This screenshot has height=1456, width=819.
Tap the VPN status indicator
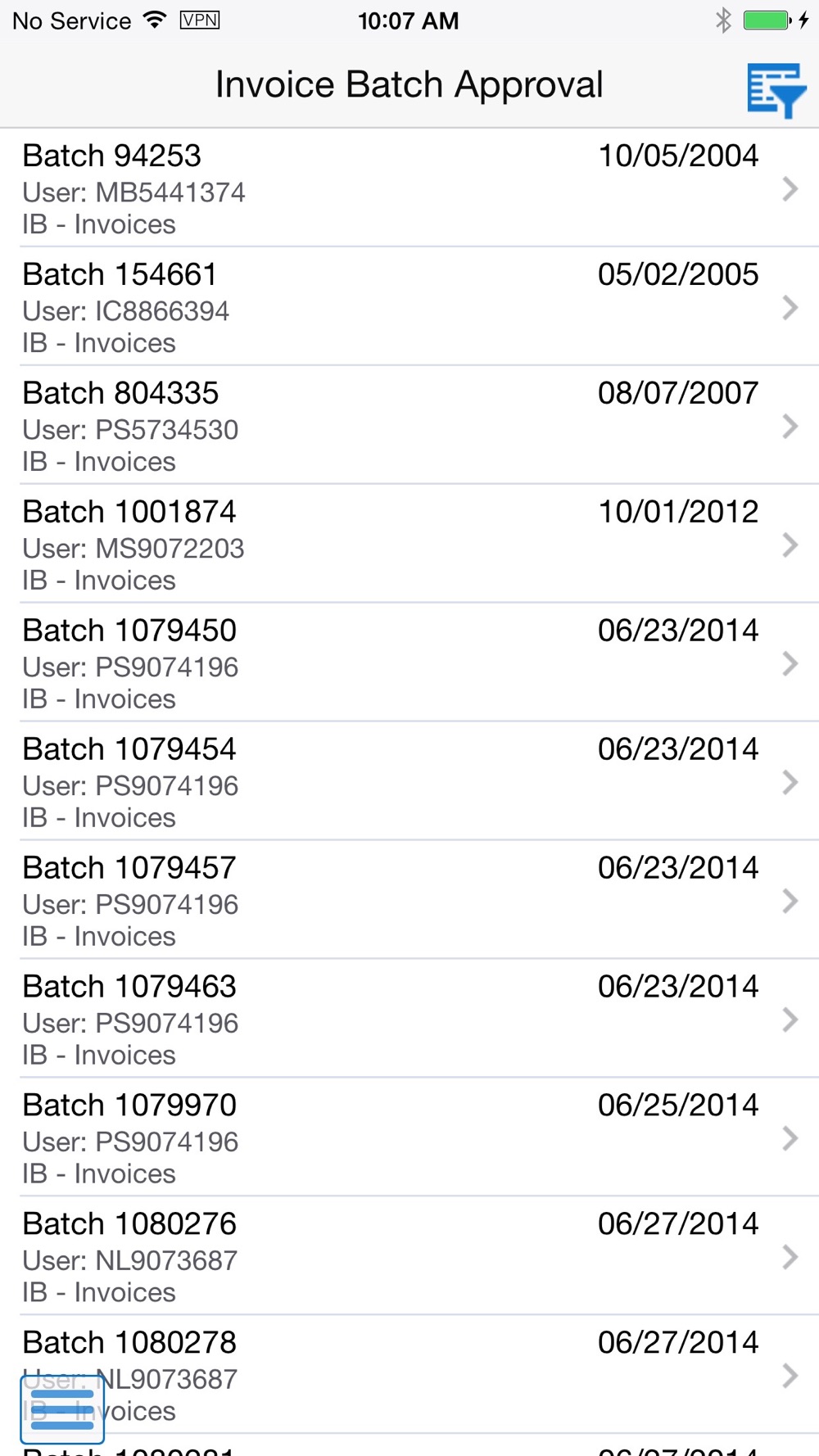[199, 20]
